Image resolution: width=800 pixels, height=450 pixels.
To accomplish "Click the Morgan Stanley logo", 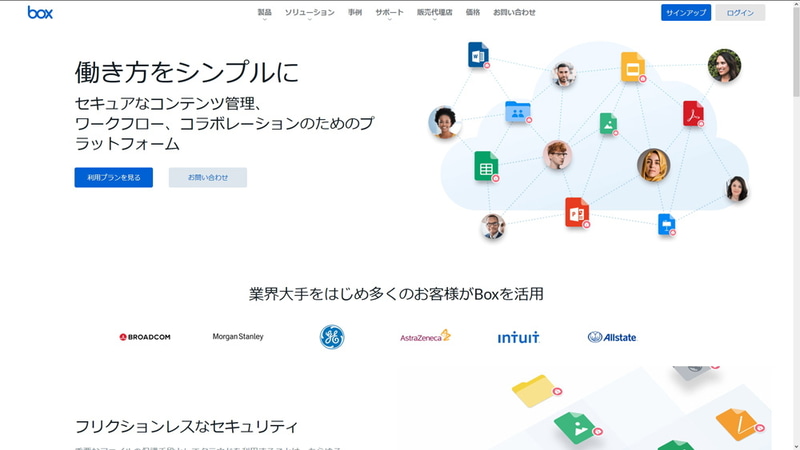I will tap(238, 337).
